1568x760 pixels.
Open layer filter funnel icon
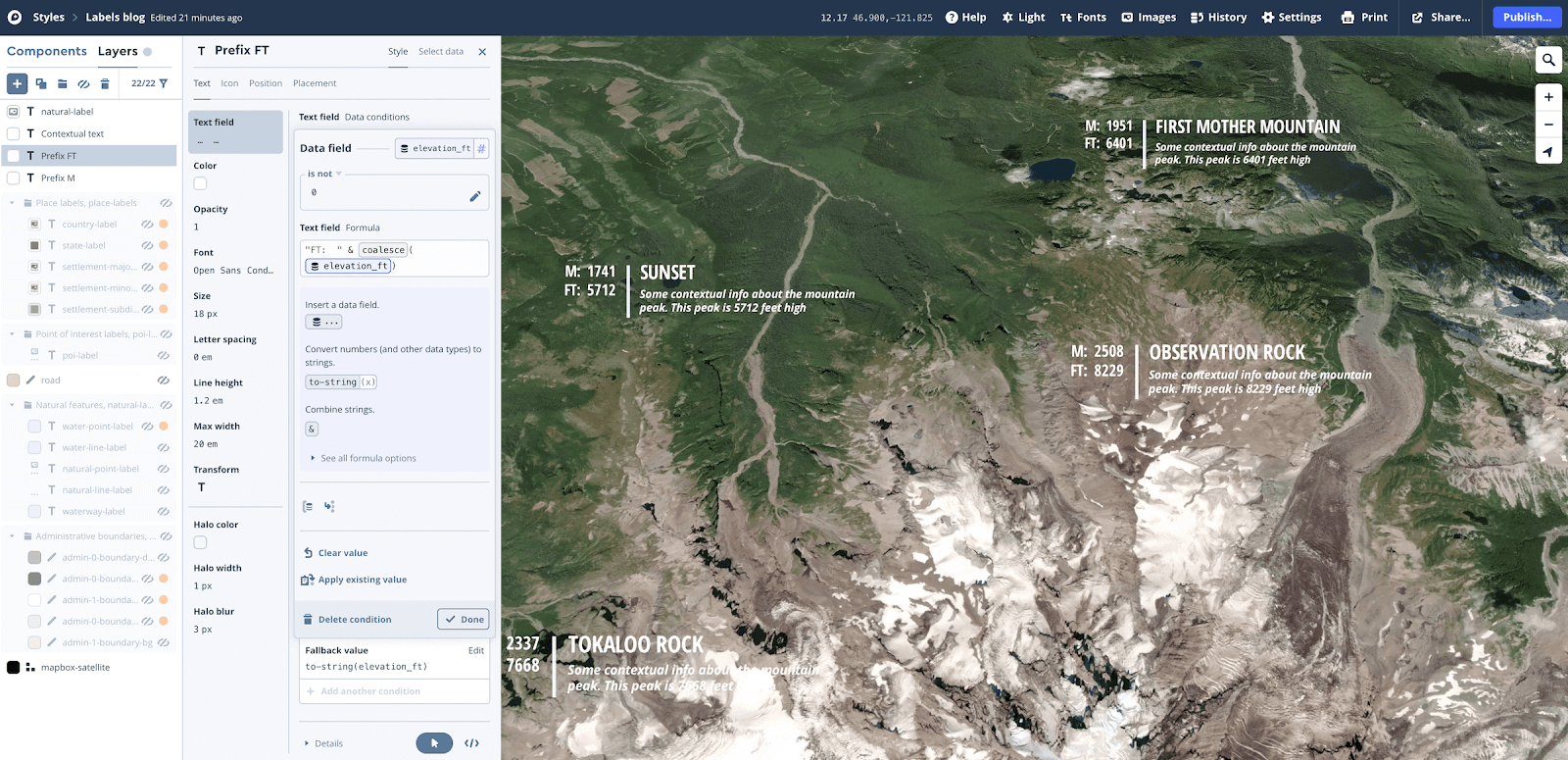click(164, 83)
